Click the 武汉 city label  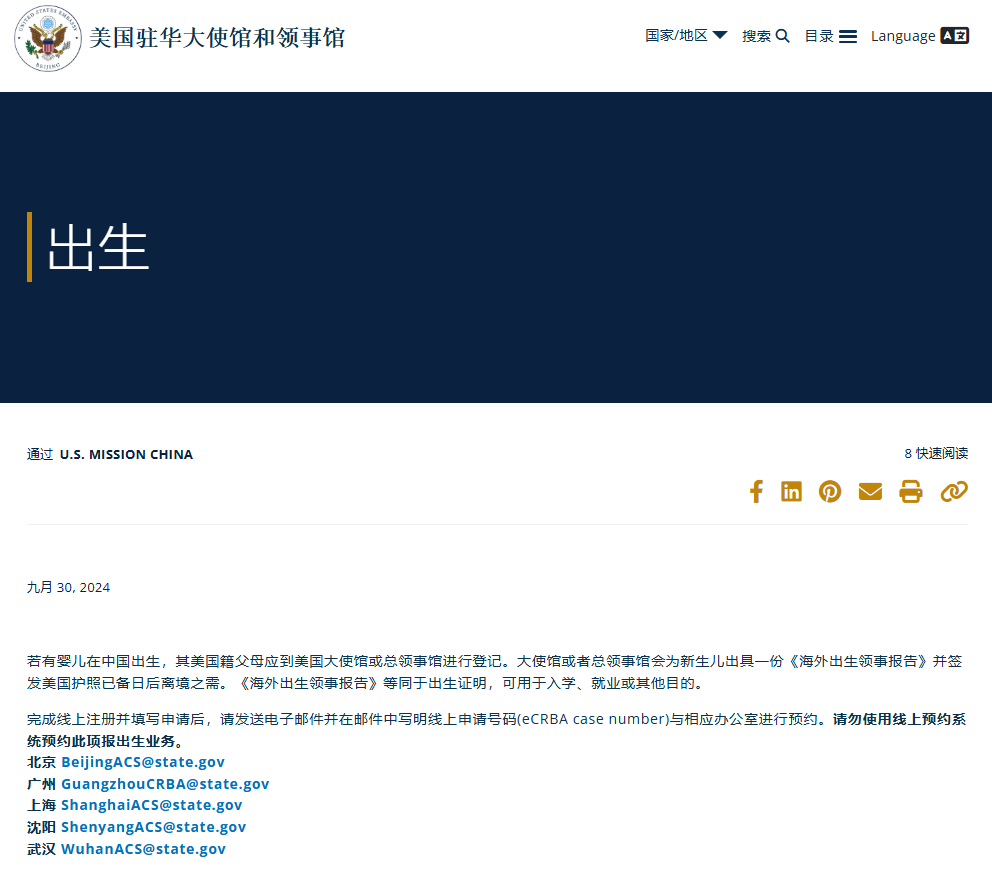point(42,849)
